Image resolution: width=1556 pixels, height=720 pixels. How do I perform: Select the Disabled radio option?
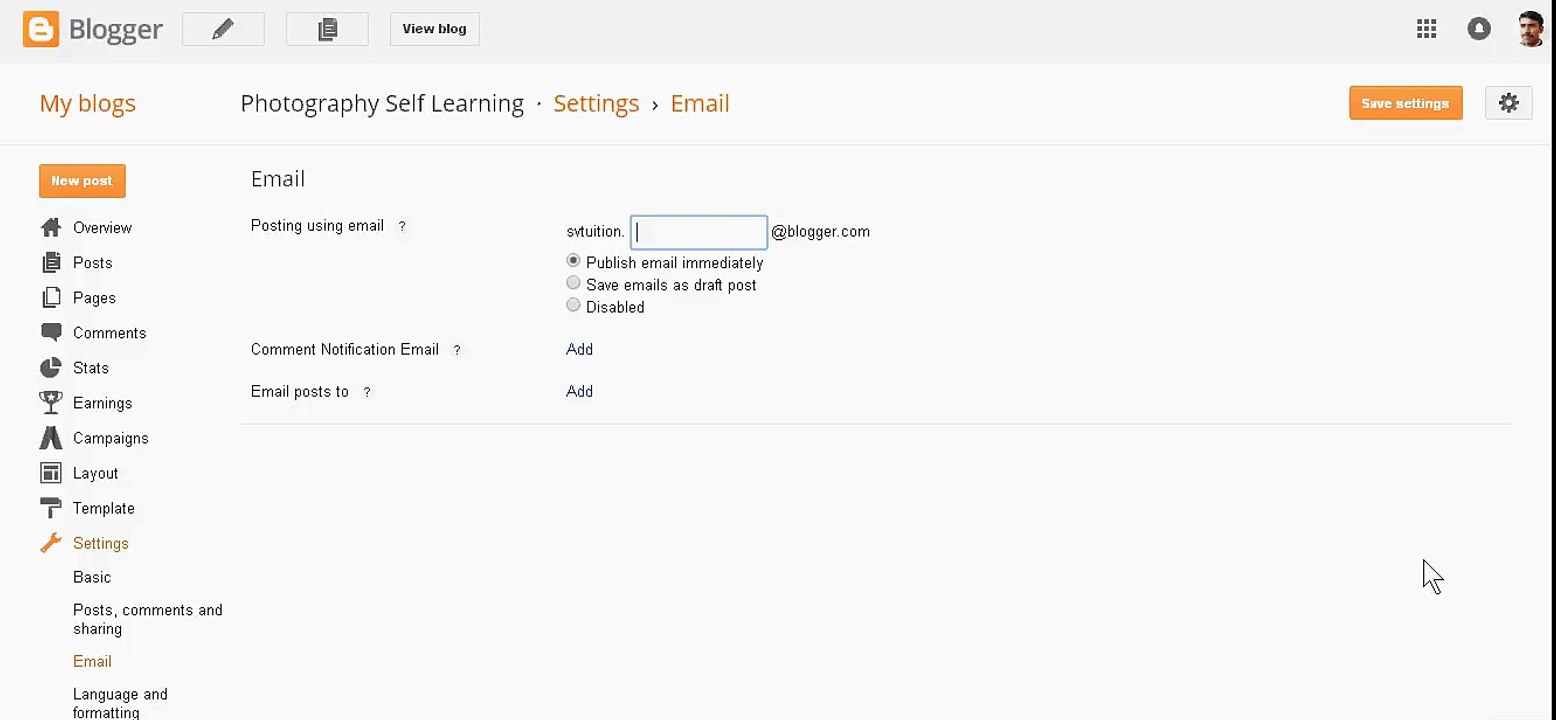pos(573,305)
